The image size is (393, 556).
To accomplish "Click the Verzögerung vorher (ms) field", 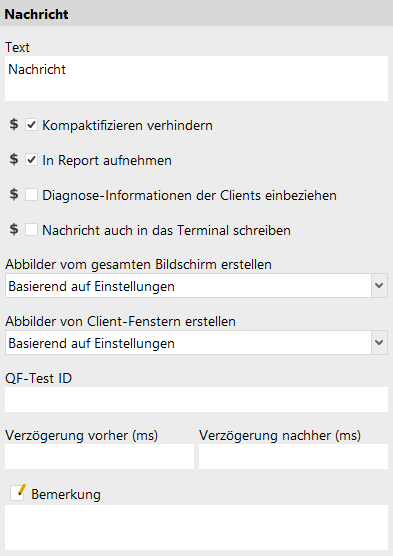I will pyautogui.click(x=99, y=457).
